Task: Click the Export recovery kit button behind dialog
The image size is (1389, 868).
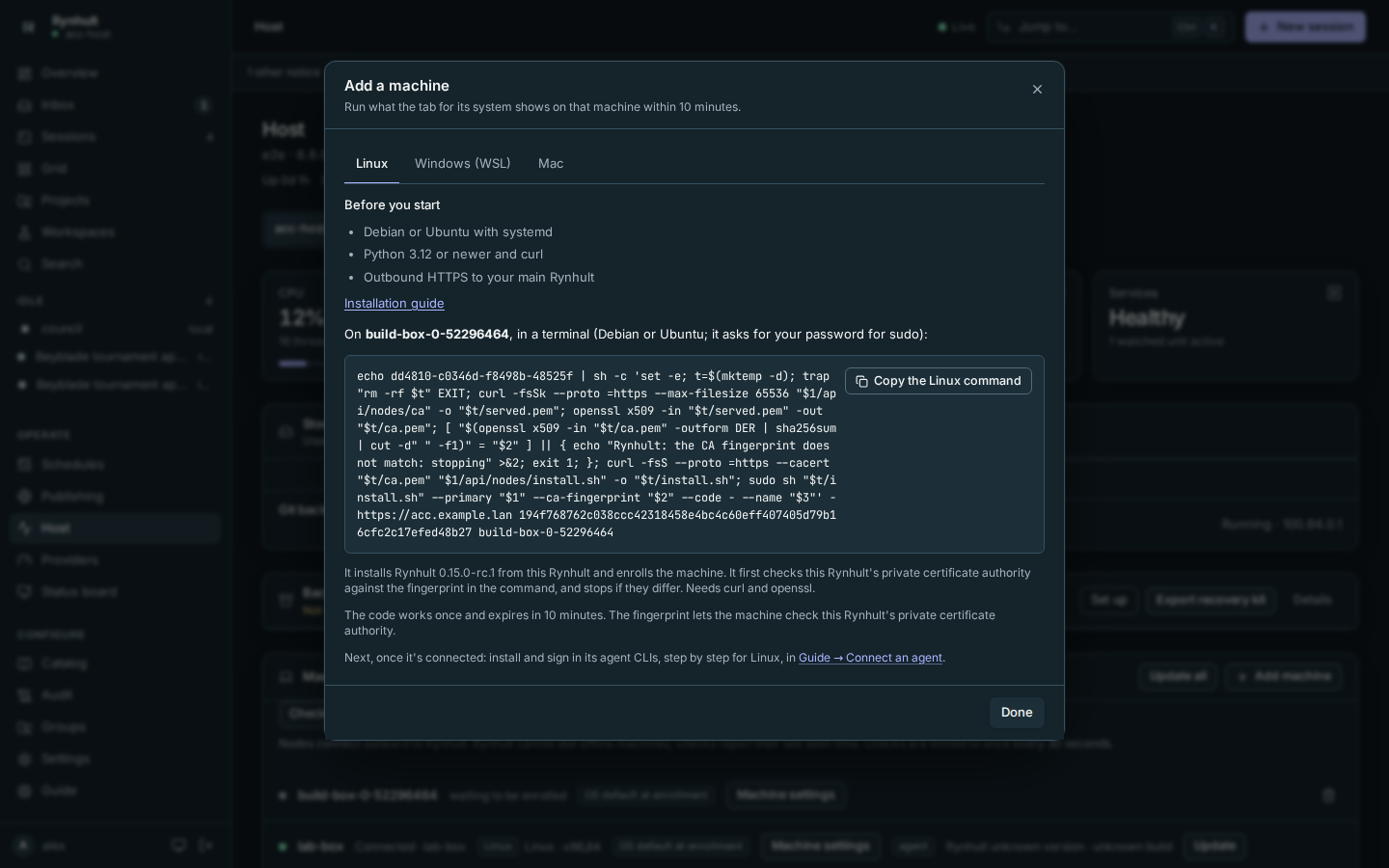Action: [x=1211, y=600]
